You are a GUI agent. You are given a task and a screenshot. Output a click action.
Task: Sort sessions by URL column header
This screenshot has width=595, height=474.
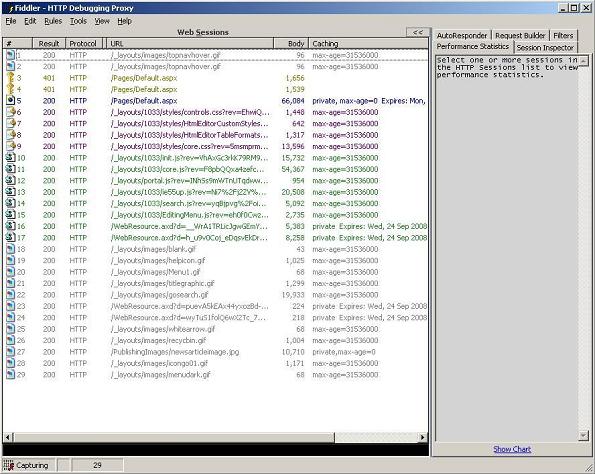click(190, 44)
